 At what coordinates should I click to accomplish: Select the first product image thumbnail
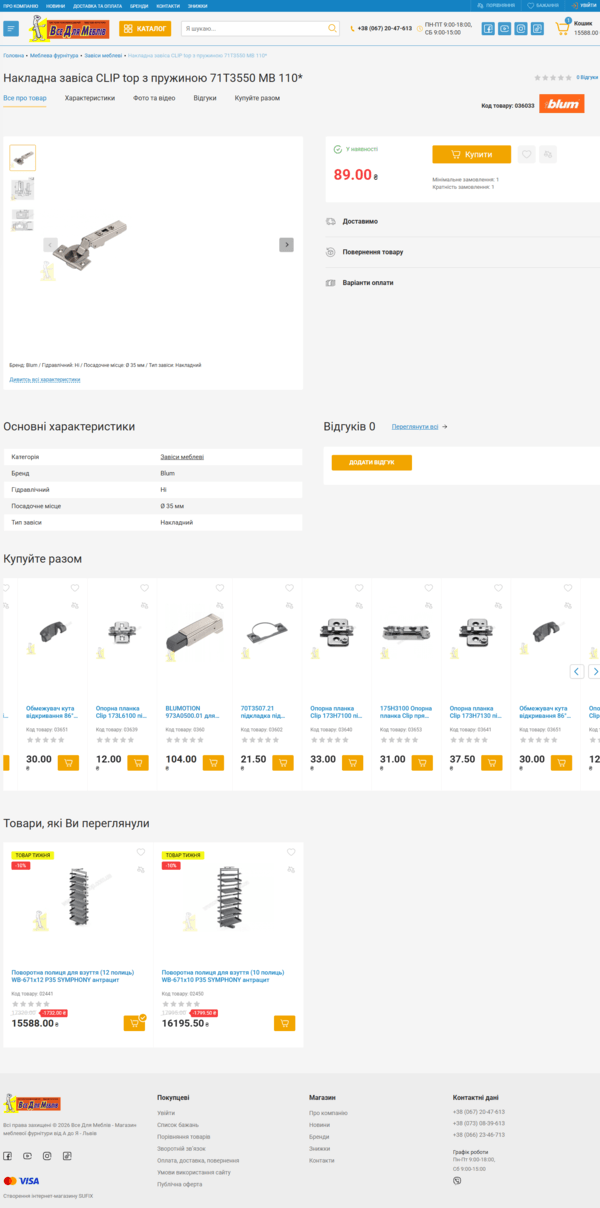[23, 157]
